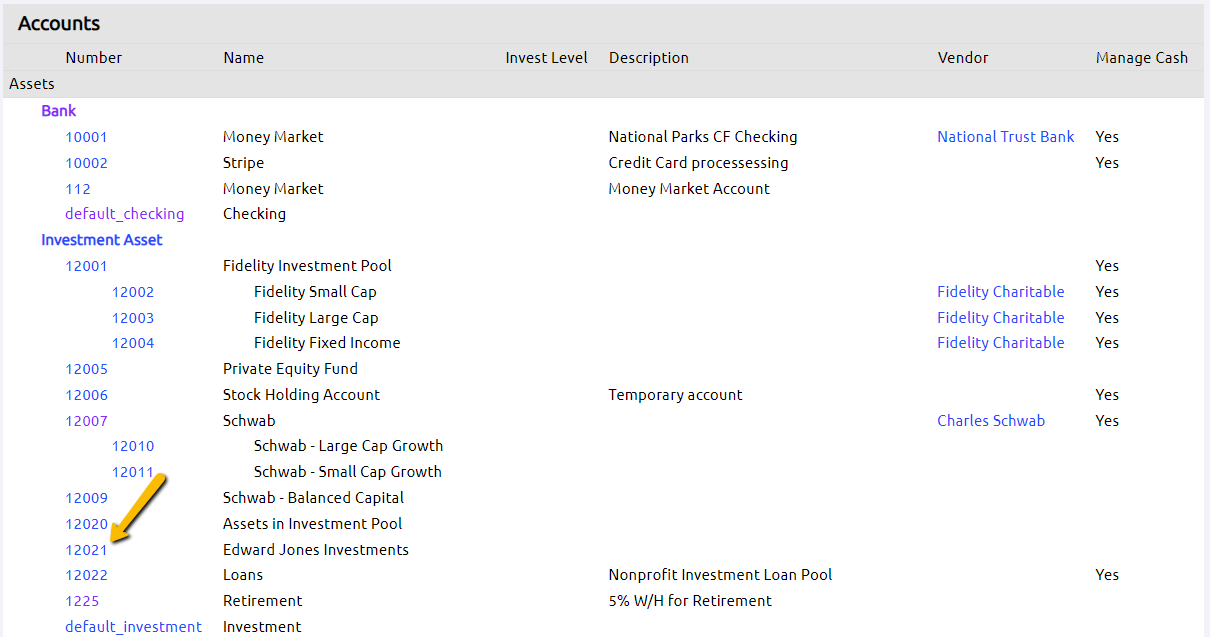
Task: Select the Edward Jones Investments name
Action: (315, 550)
